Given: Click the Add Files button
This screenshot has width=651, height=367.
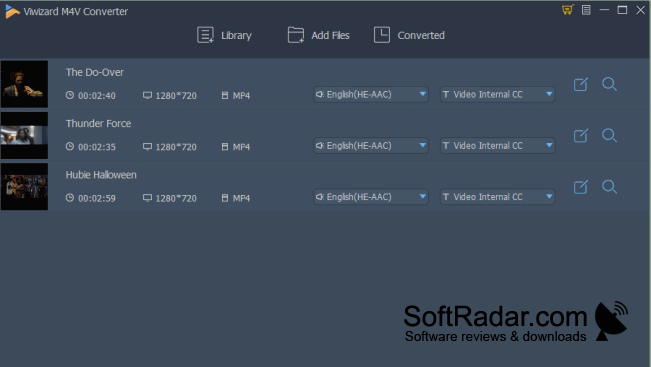Looking at the screenshot, I should pyautogui.click(x=318, y=35).
